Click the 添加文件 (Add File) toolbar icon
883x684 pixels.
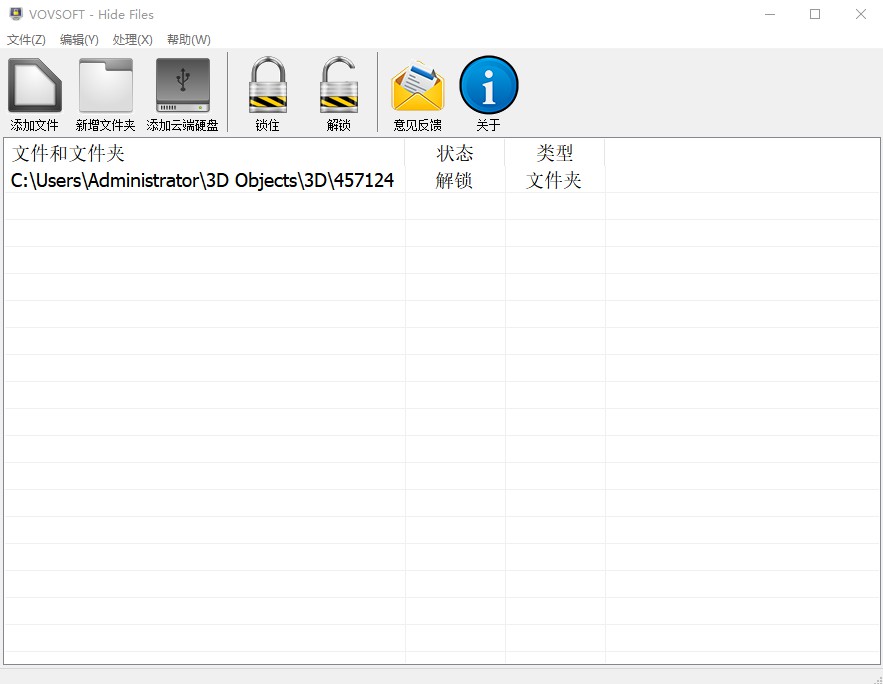pos(35,86)
